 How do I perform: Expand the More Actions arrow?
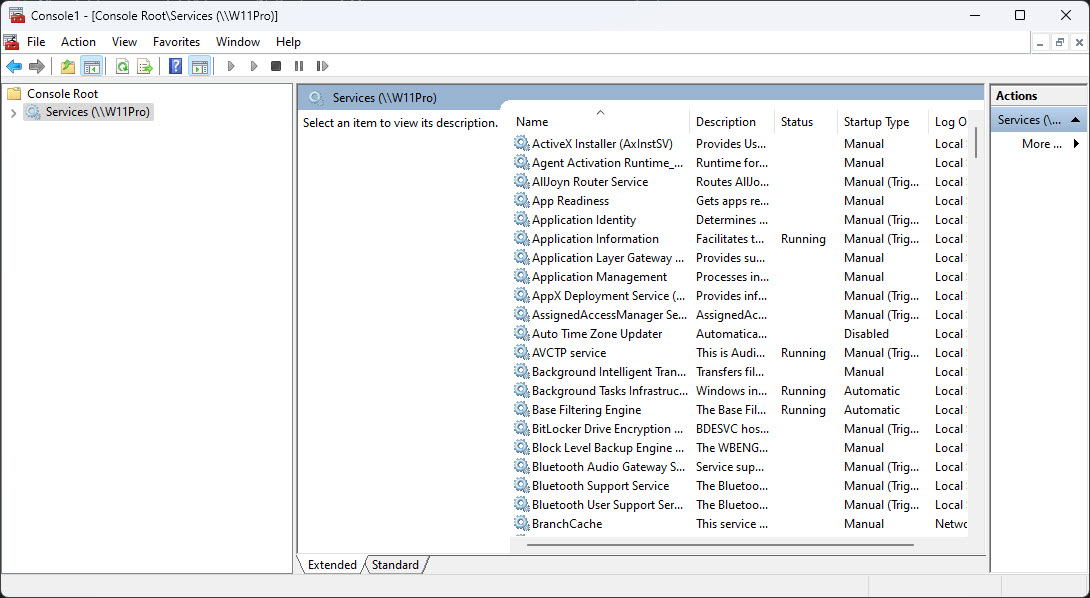pyautogui.click(x=1076, y=144)
